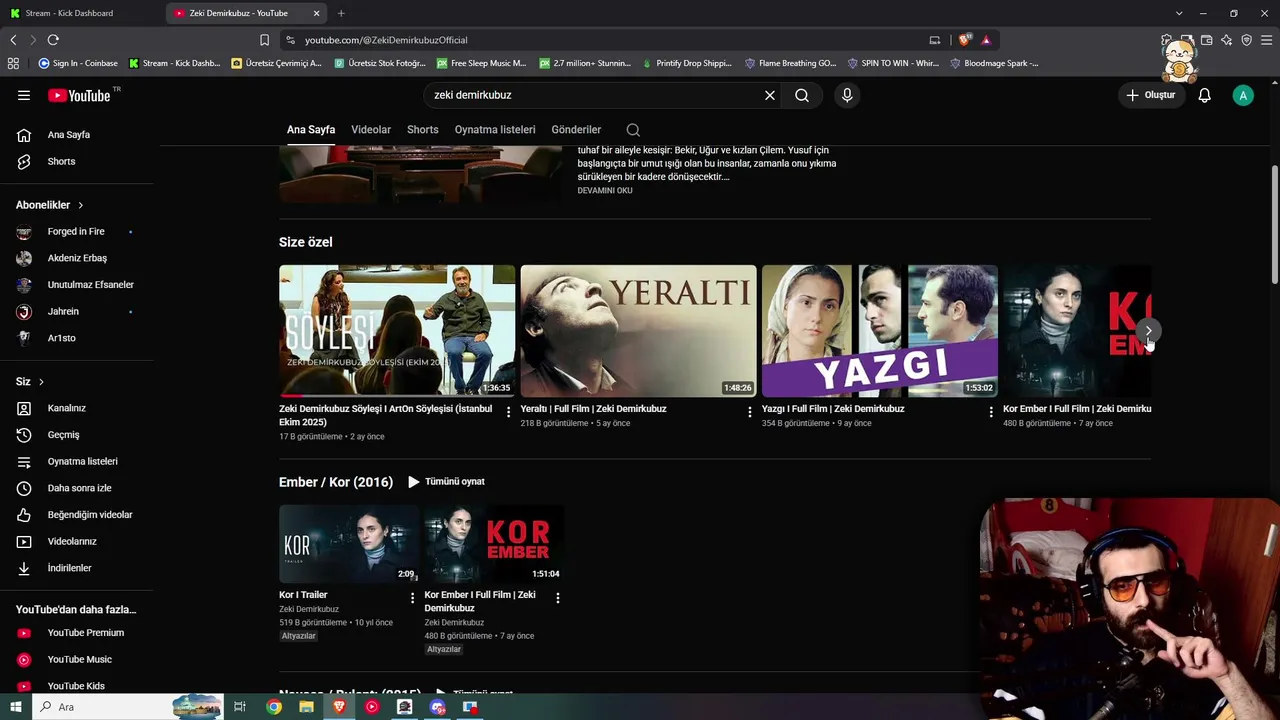The image size is (1280, 720).
Task: Click the browser address bar URL
Action: tap(386, 40)
